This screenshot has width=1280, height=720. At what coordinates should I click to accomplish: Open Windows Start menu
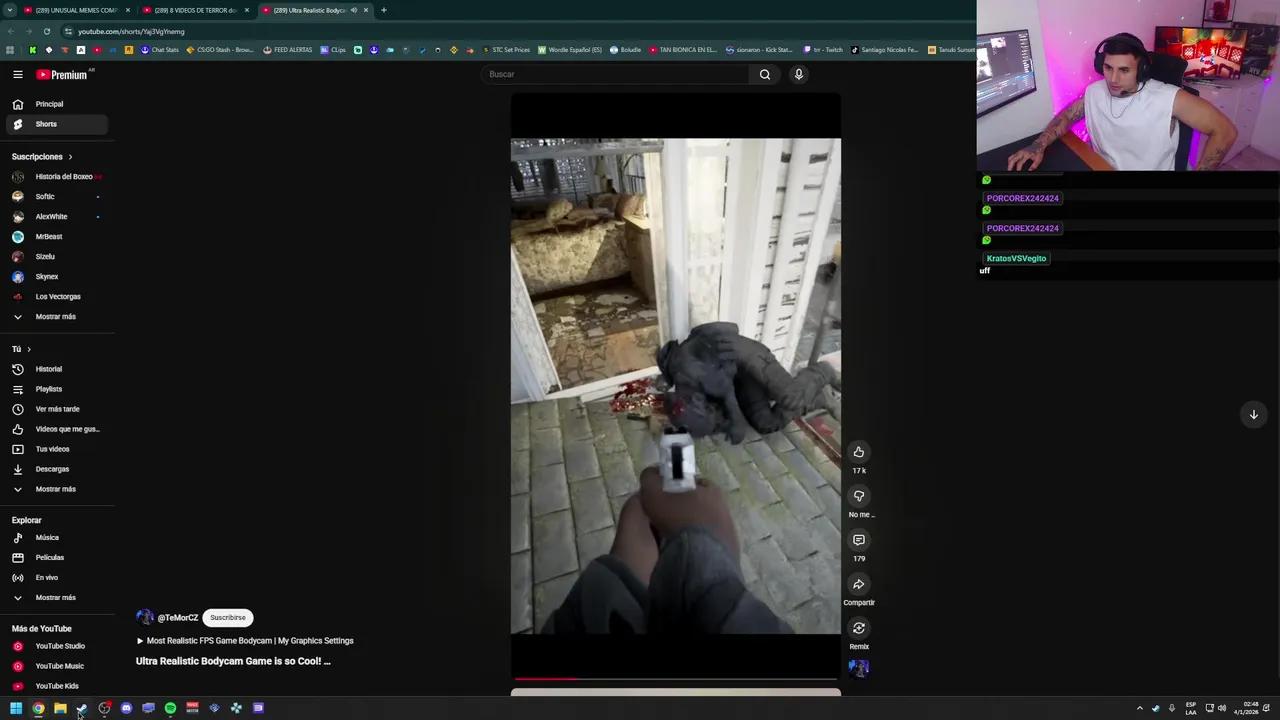click(x=16, y=708)
